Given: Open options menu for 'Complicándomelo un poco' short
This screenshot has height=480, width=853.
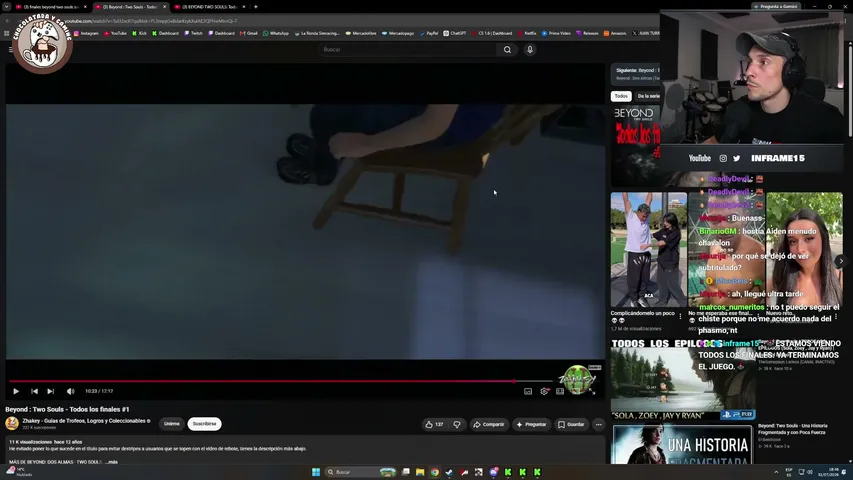Looking at the screenshot, I should click(680, 316).
